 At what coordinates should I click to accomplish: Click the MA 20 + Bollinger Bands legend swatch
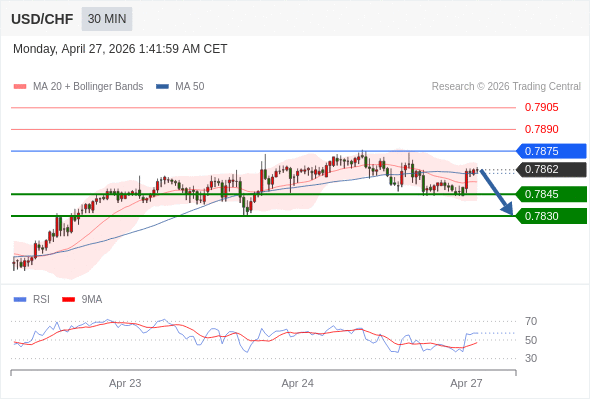pyautogui.click(x=20, y=87)
